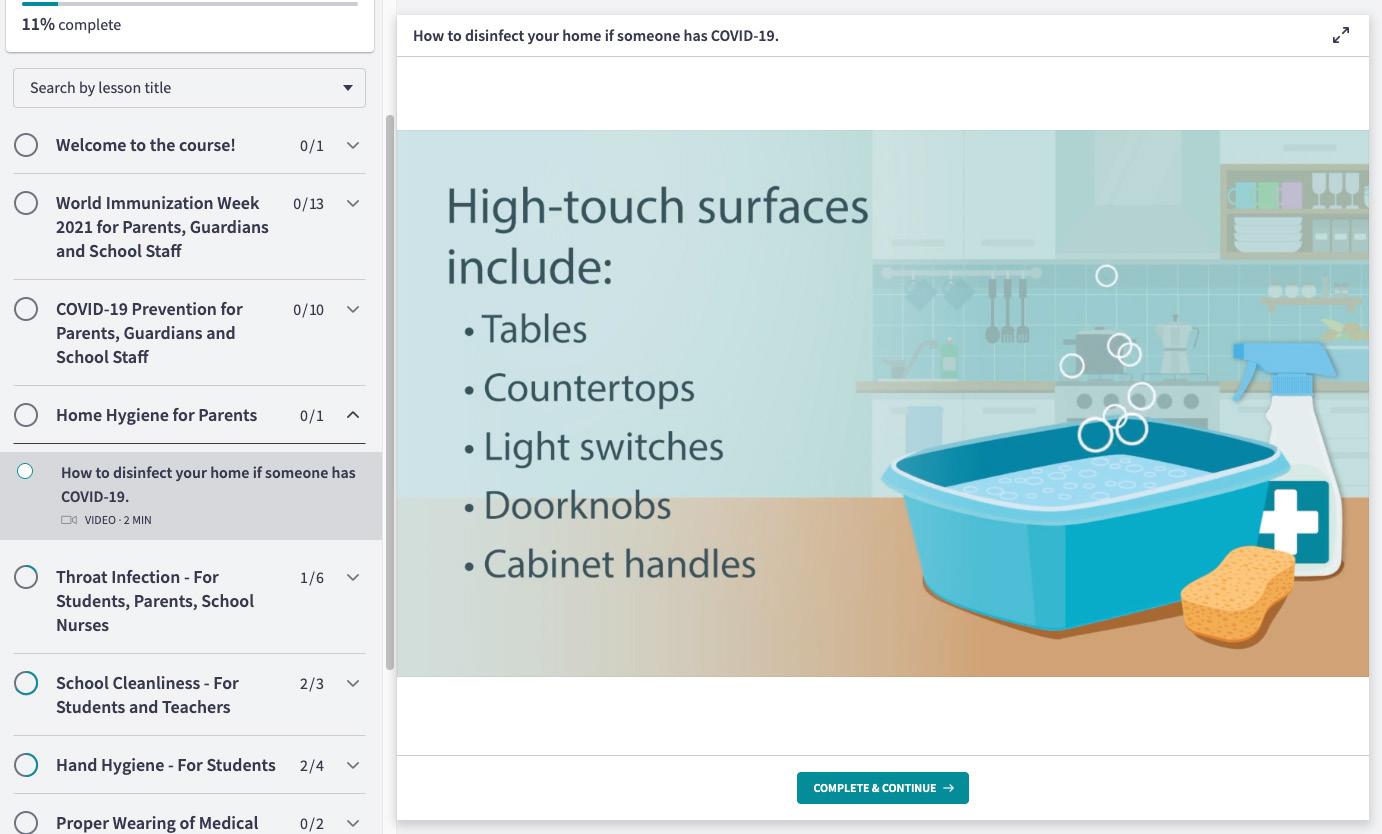This screenshot has height=834, width=1382.
Task: Open World Immunization Week 2021 section title
Action: pos(162,227)
